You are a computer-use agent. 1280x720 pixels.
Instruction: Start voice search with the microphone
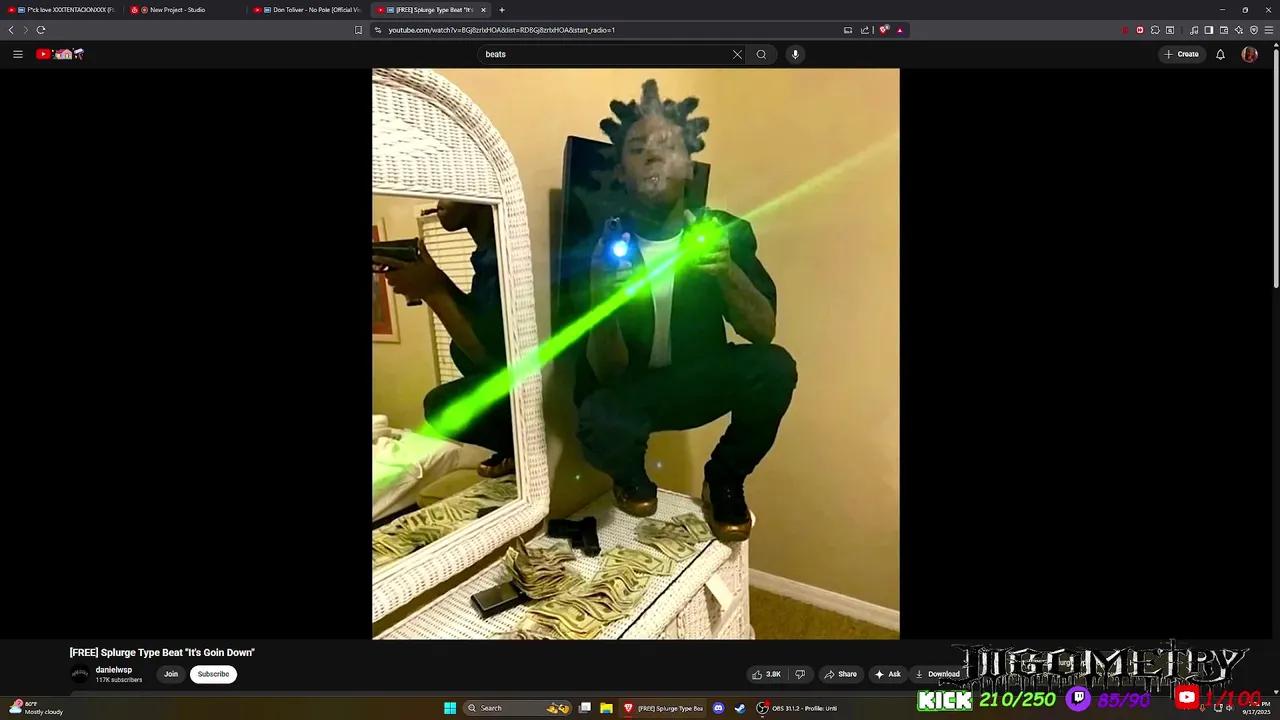[795, 54]
